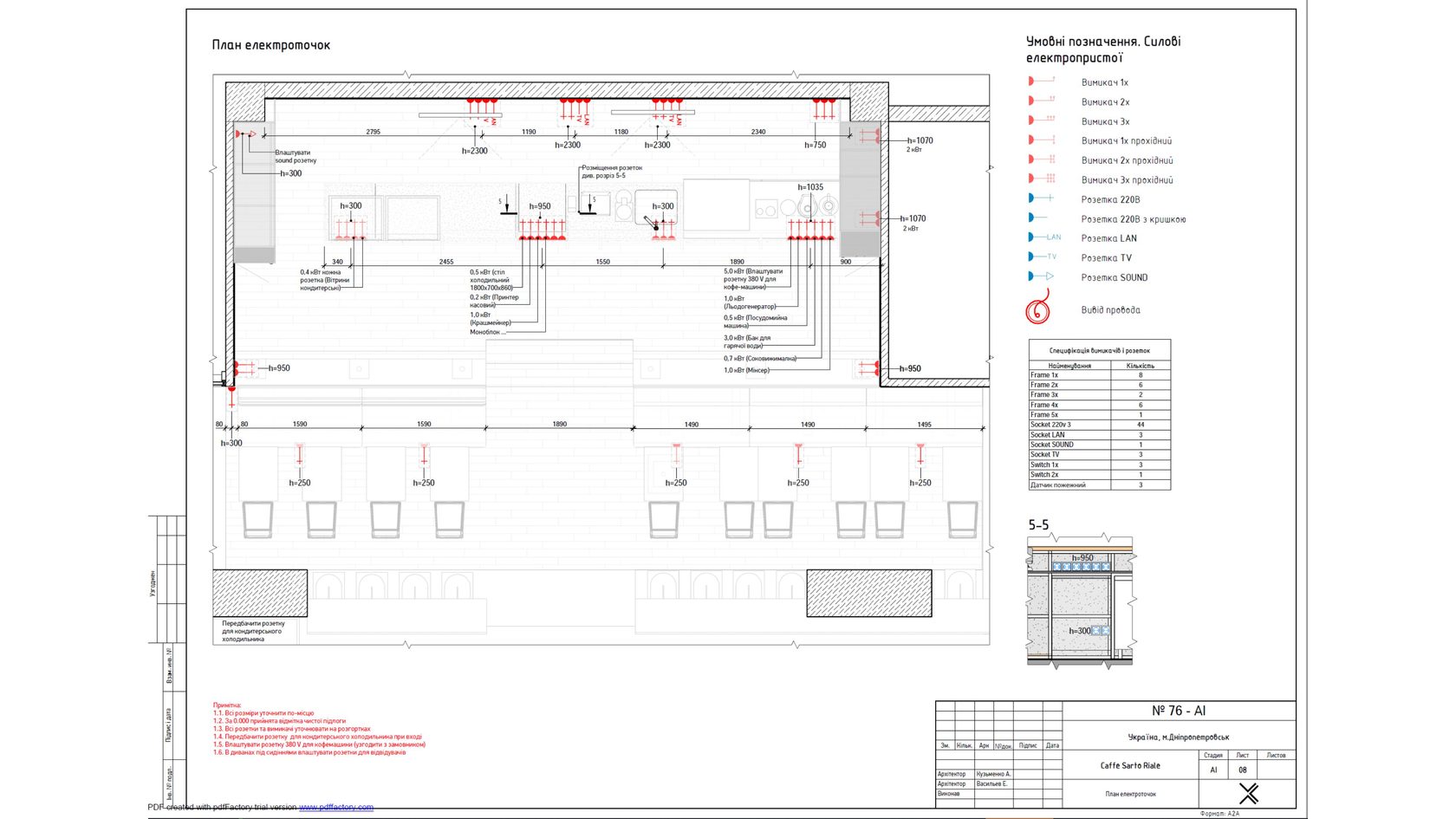The width and height of the screenshot is (1456, 819).
Task: Click the 'Формат: A2A' label
Action: click(1219, 814)
